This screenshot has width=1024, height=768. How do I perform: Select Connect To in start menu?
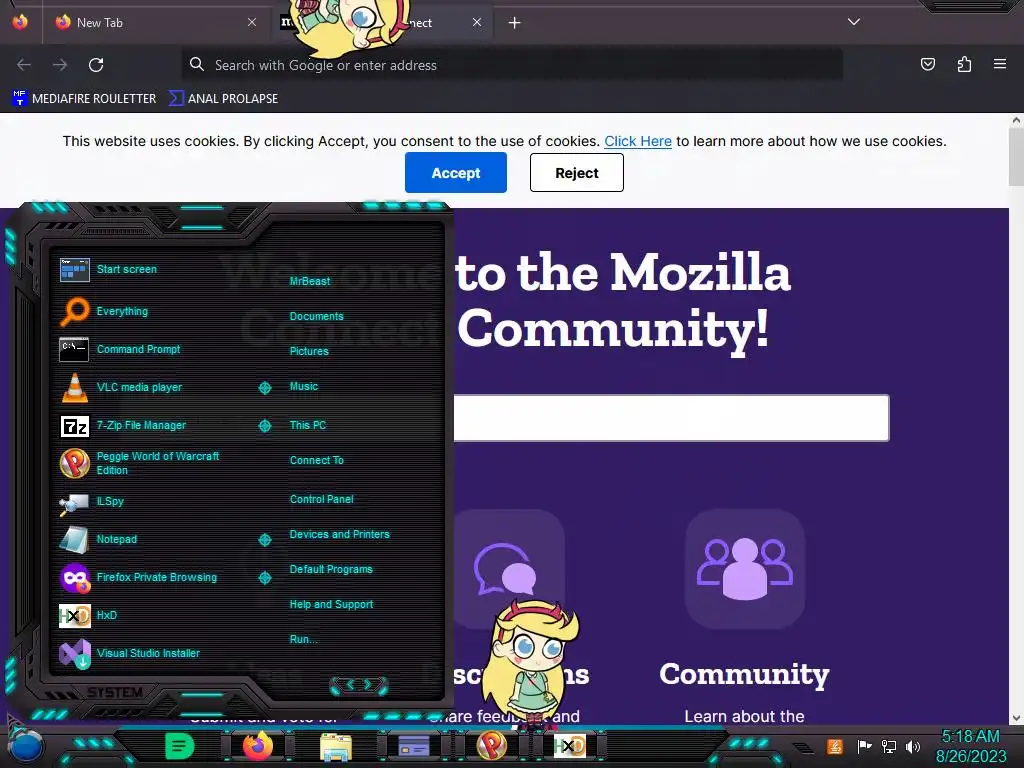click(x=317, y=460)
